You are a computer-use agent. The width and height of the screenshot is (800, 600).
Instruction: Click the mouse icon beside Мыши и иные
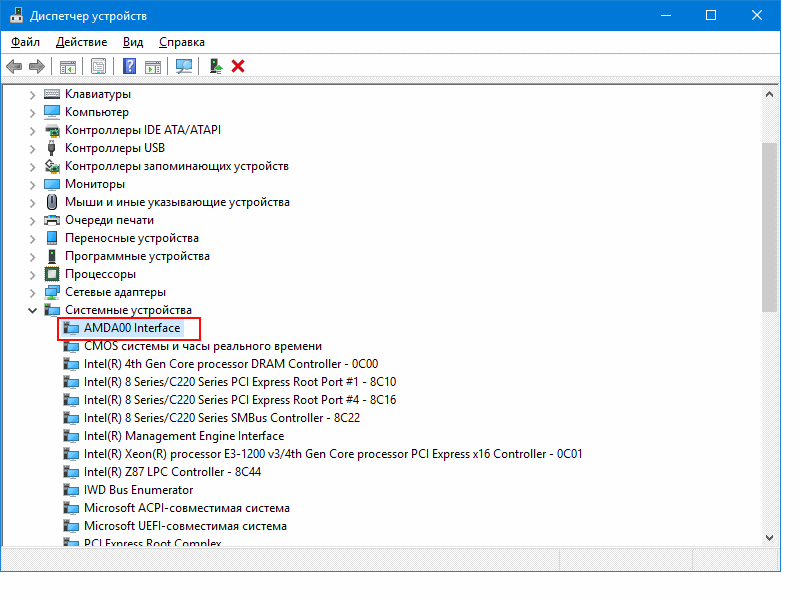52,202
